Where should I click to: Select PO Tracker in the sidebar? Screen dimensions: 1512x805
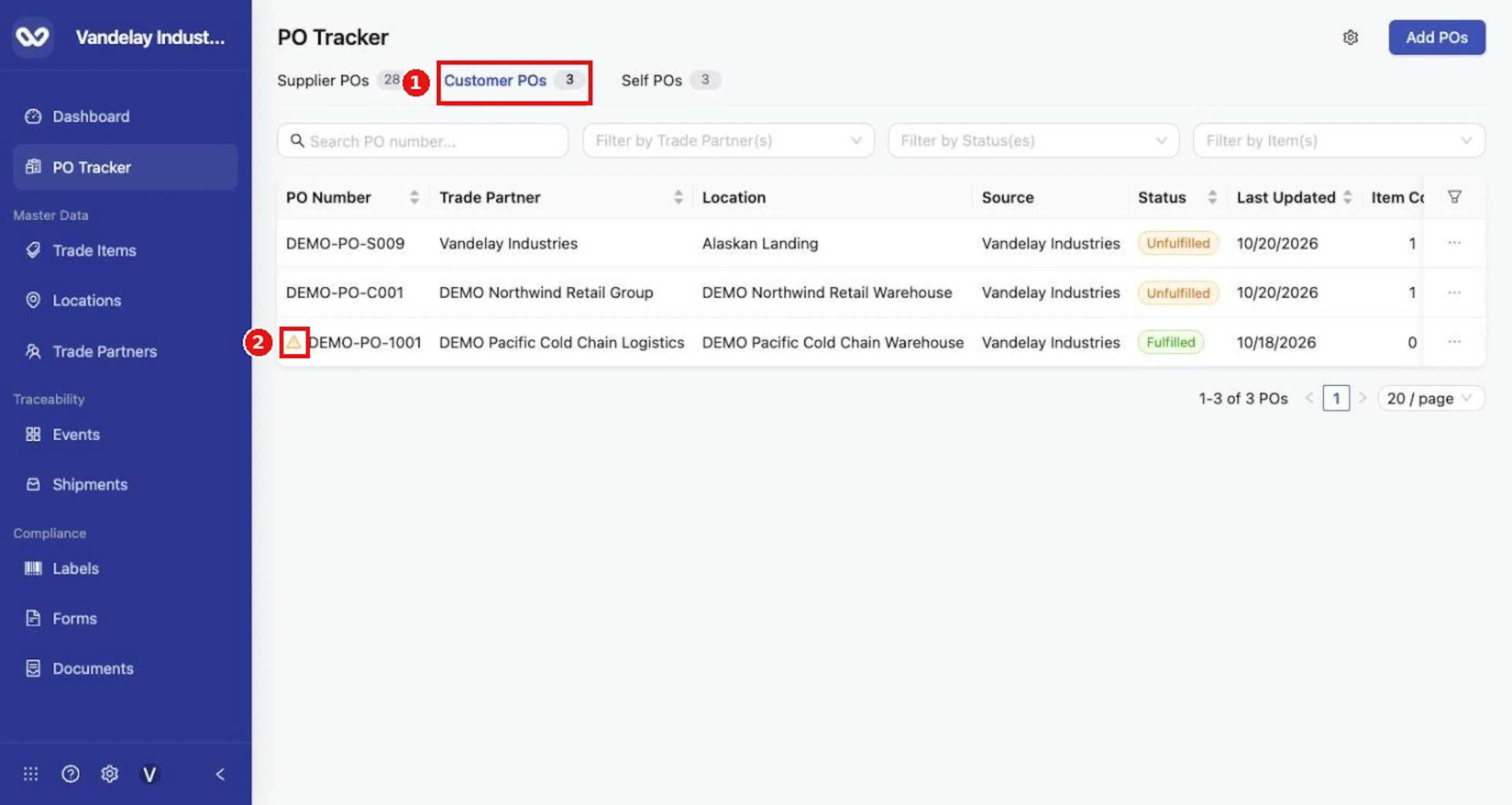(125, 167)
